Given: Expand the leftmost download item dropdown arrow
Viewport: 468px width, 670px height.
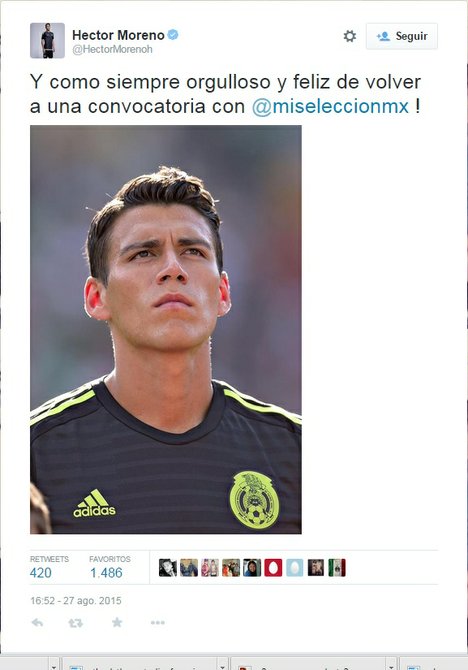Looking at the screenshot, I should point(53,666).
